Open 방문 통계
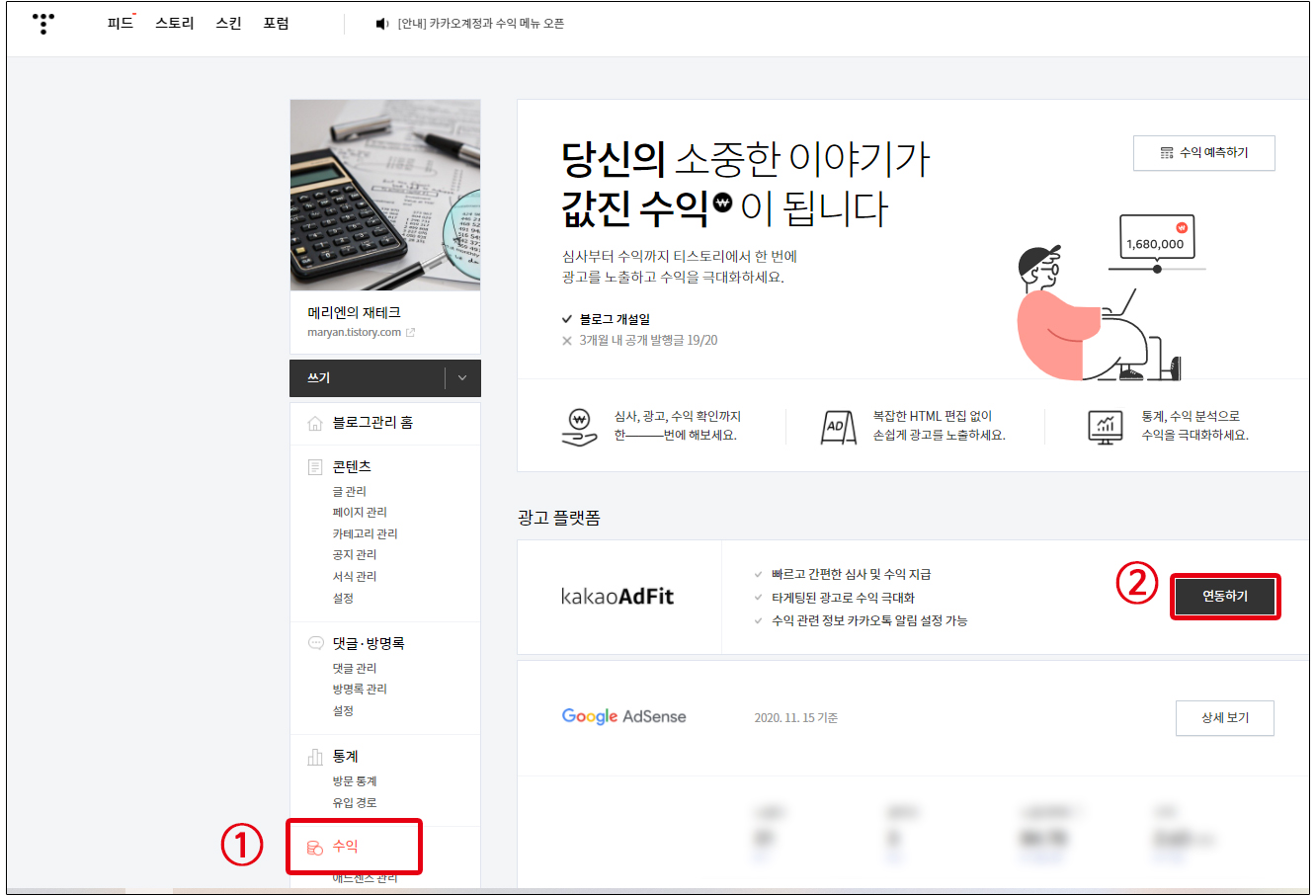The height and width of the screenshot is (896, 1316). pos(355,781)
